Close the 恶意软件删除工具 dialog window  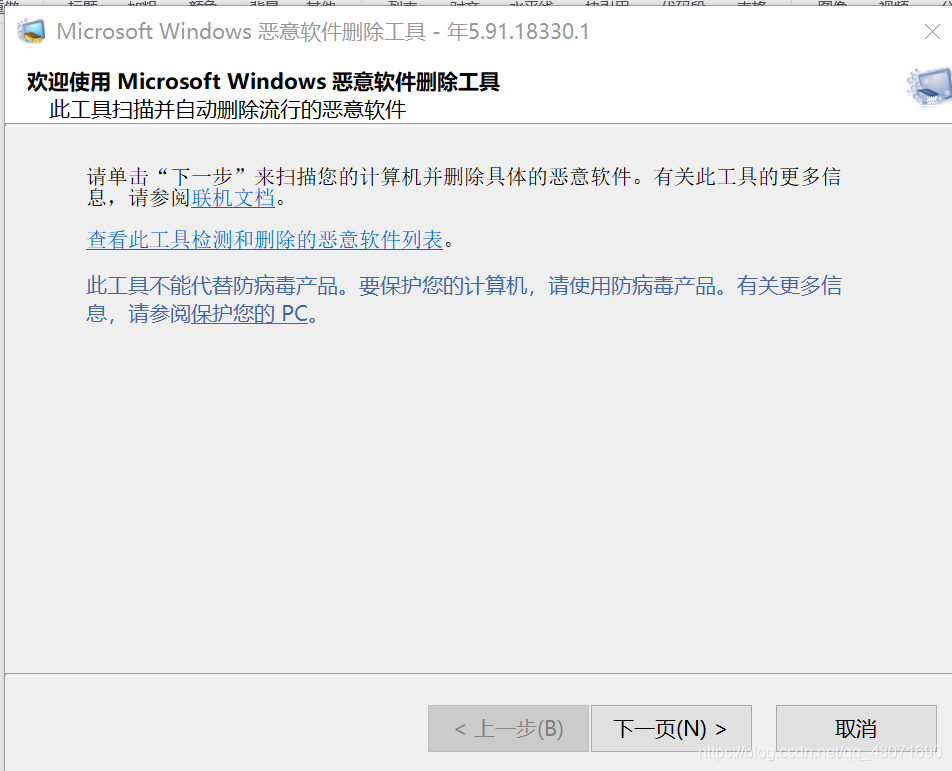(x=932, y=32)
